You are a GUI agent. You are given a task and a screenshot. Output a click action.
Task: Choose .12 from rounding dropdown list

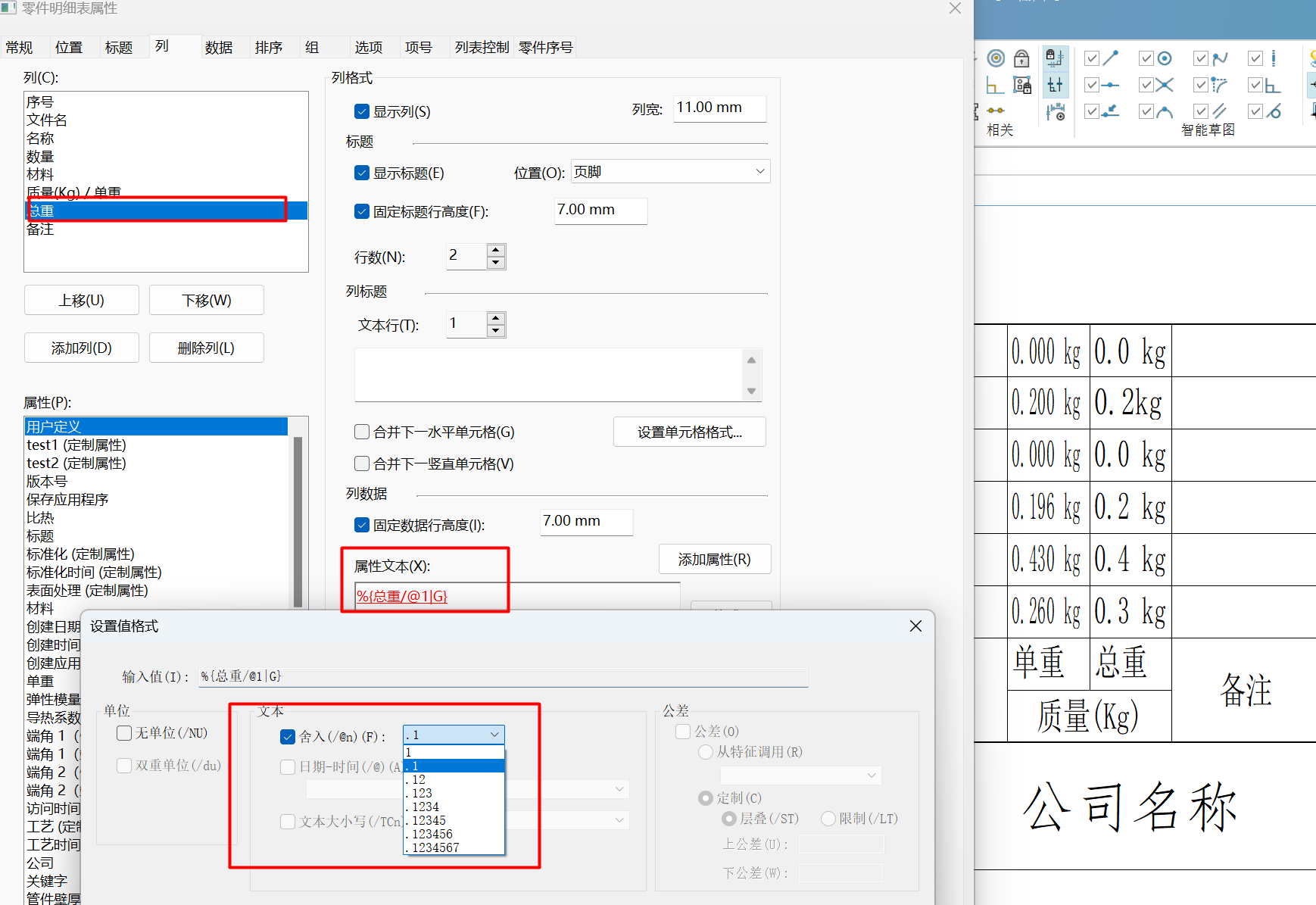tap(453, 779)
